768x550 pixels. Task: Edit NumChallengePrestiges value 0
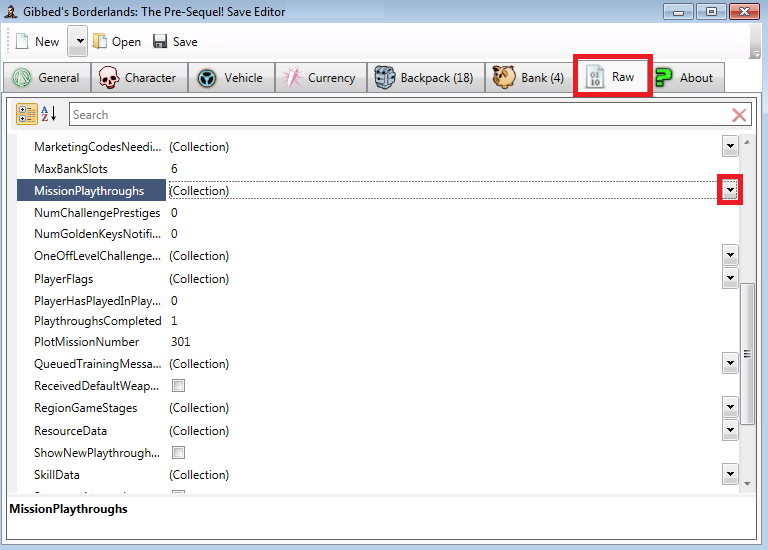pyautogui.click(x=174, y=213)
